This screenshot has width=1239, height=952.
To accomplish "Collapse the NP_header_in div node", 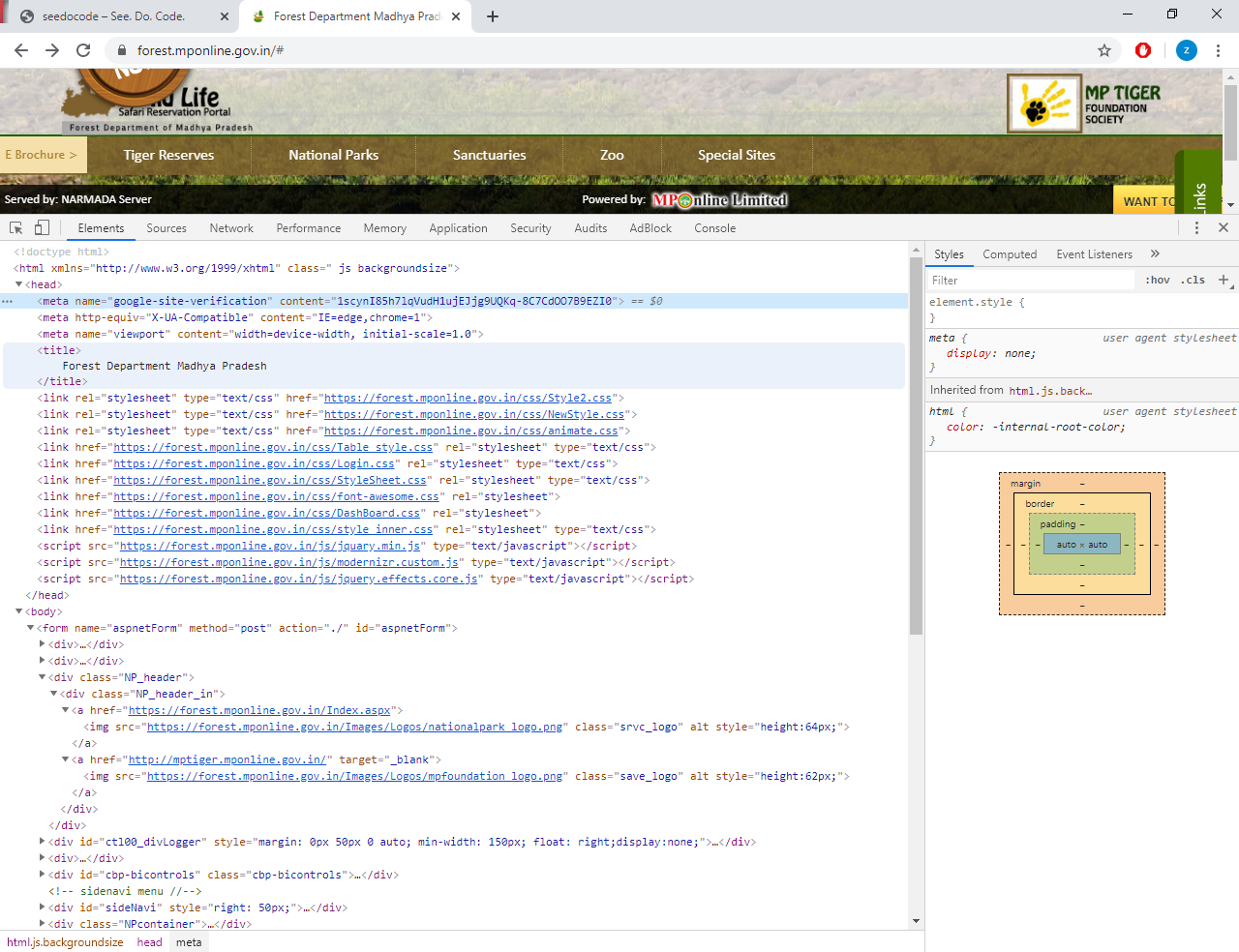I will 53,694.
